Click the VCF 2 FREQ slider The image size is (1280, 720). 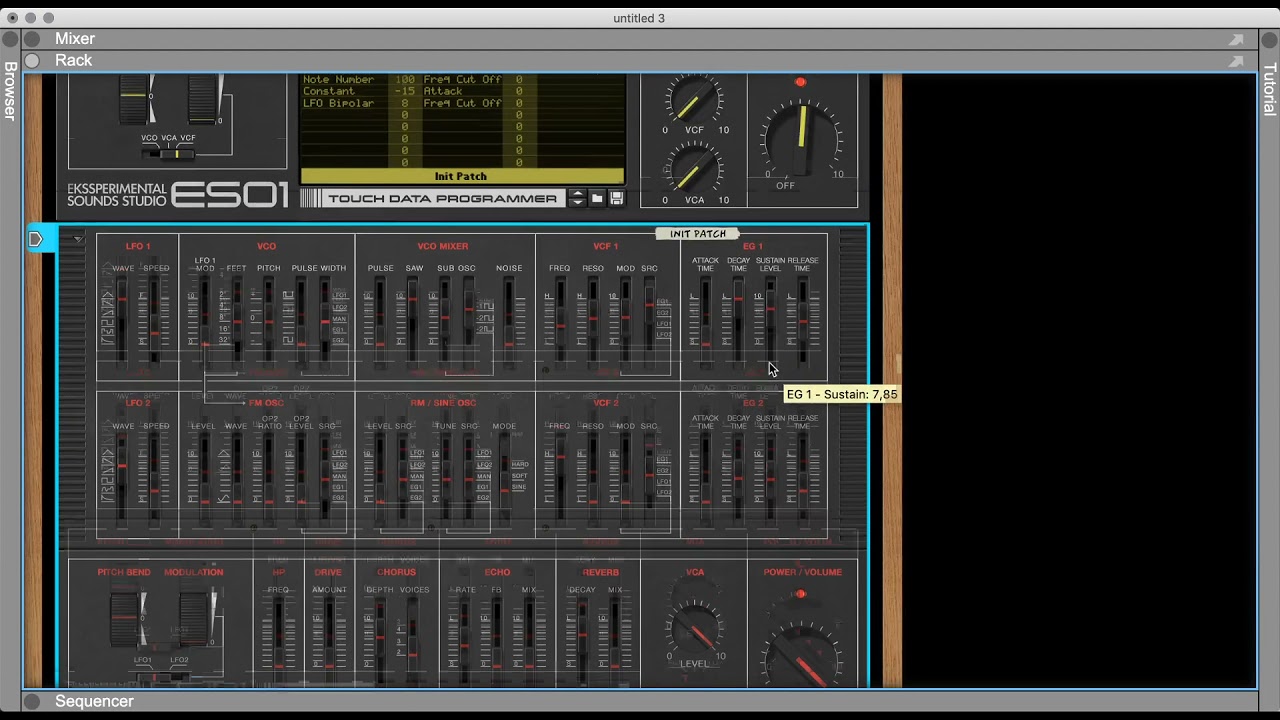[560, 478]
